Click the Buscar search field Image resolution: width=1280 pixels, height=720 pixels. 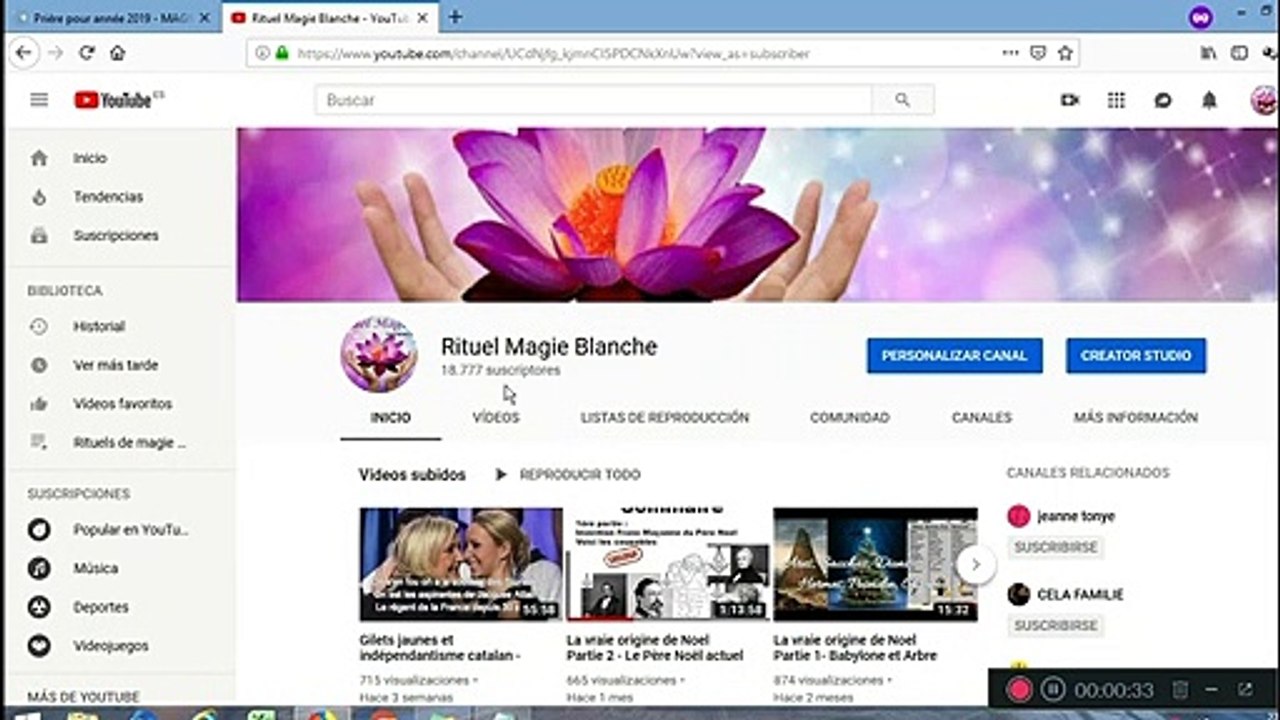tap(594, 100)
